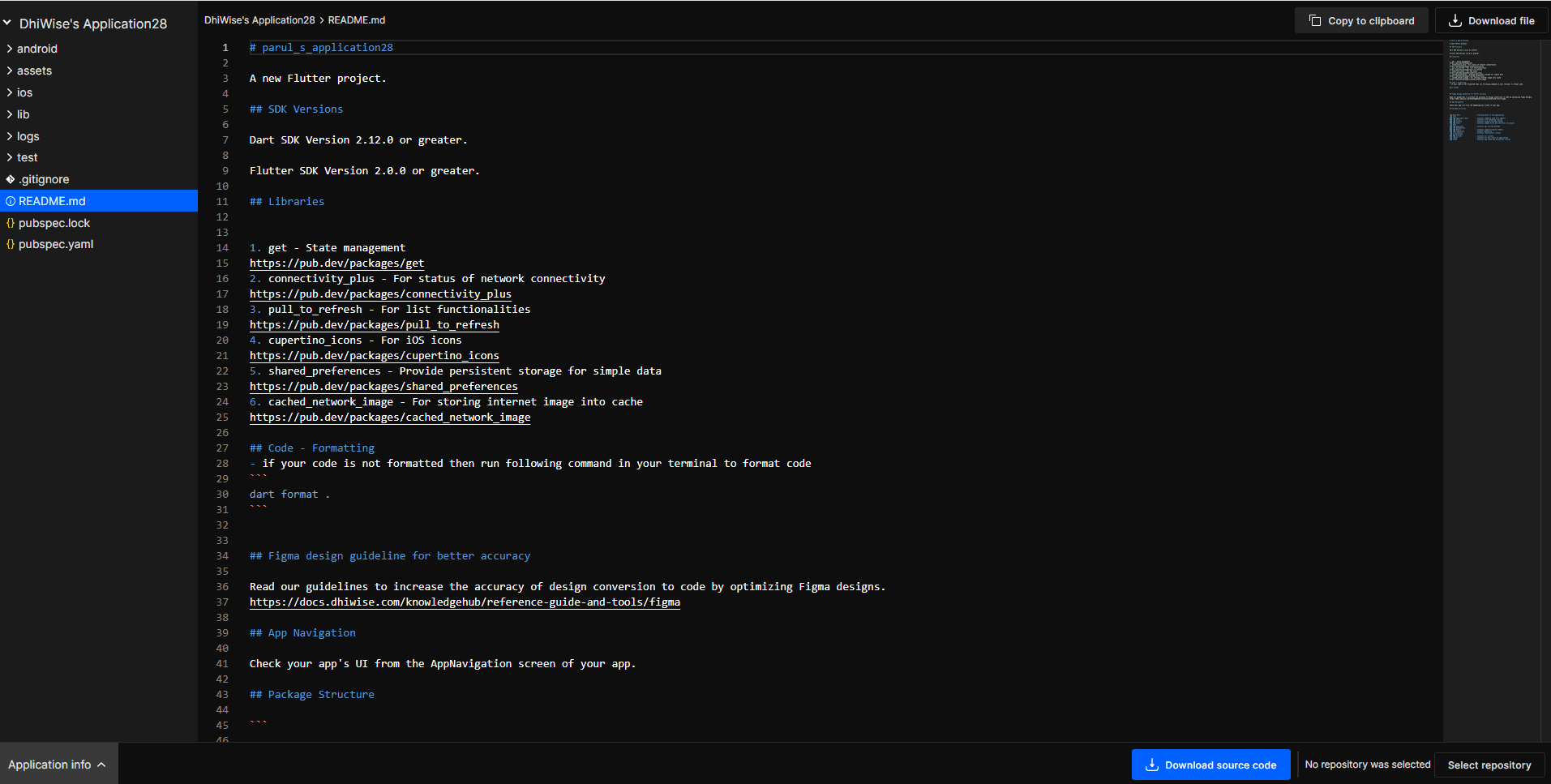This screenshot has height=784, width=1551.
Task: Click the 'Flutter SDK Version 2.0.0' line
Action: pyautogui.click(x=365, y=171)
